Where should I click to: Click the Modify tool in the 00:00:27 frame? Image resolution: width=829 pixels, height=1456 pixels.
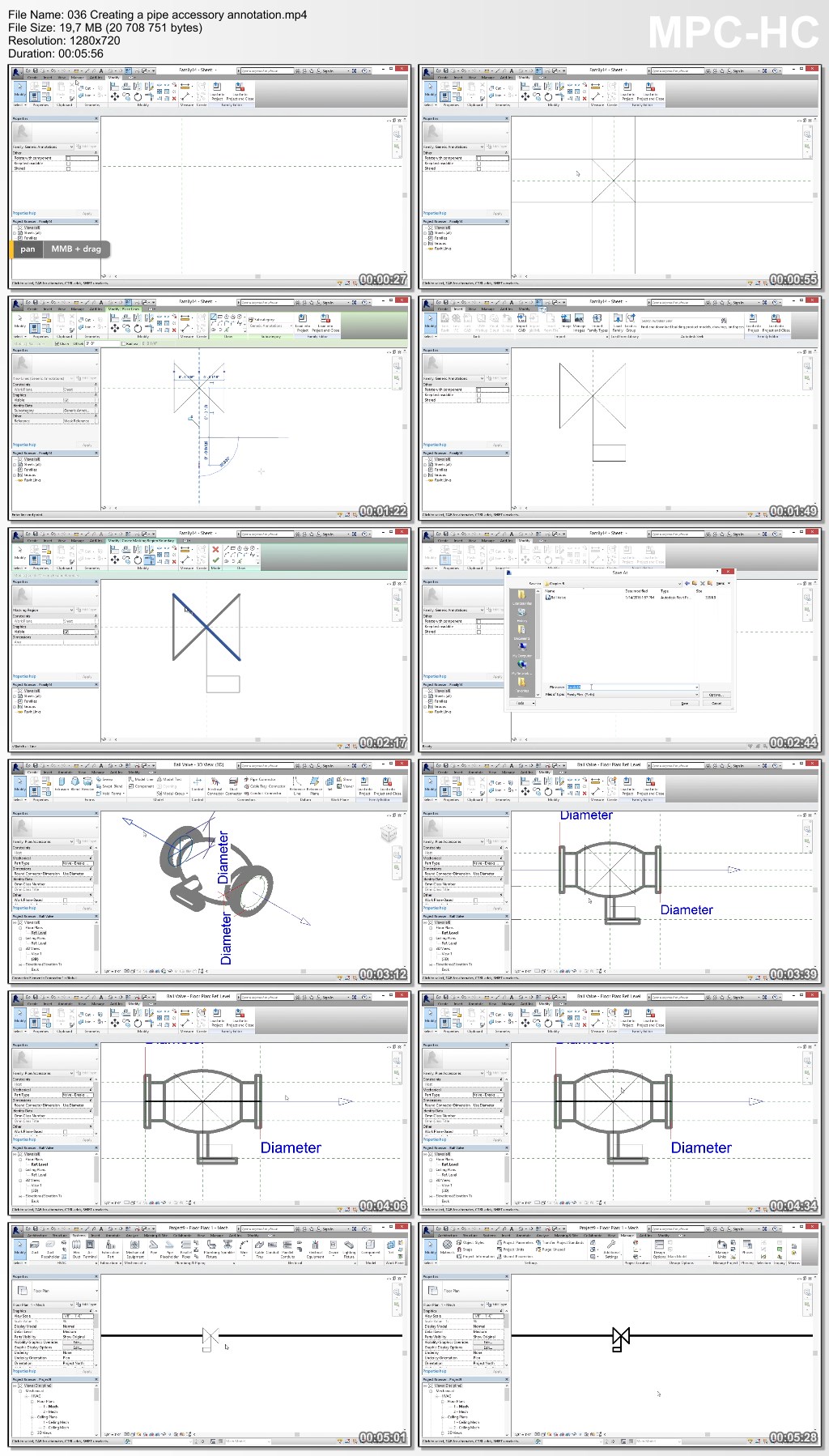[x=20, y=92]
